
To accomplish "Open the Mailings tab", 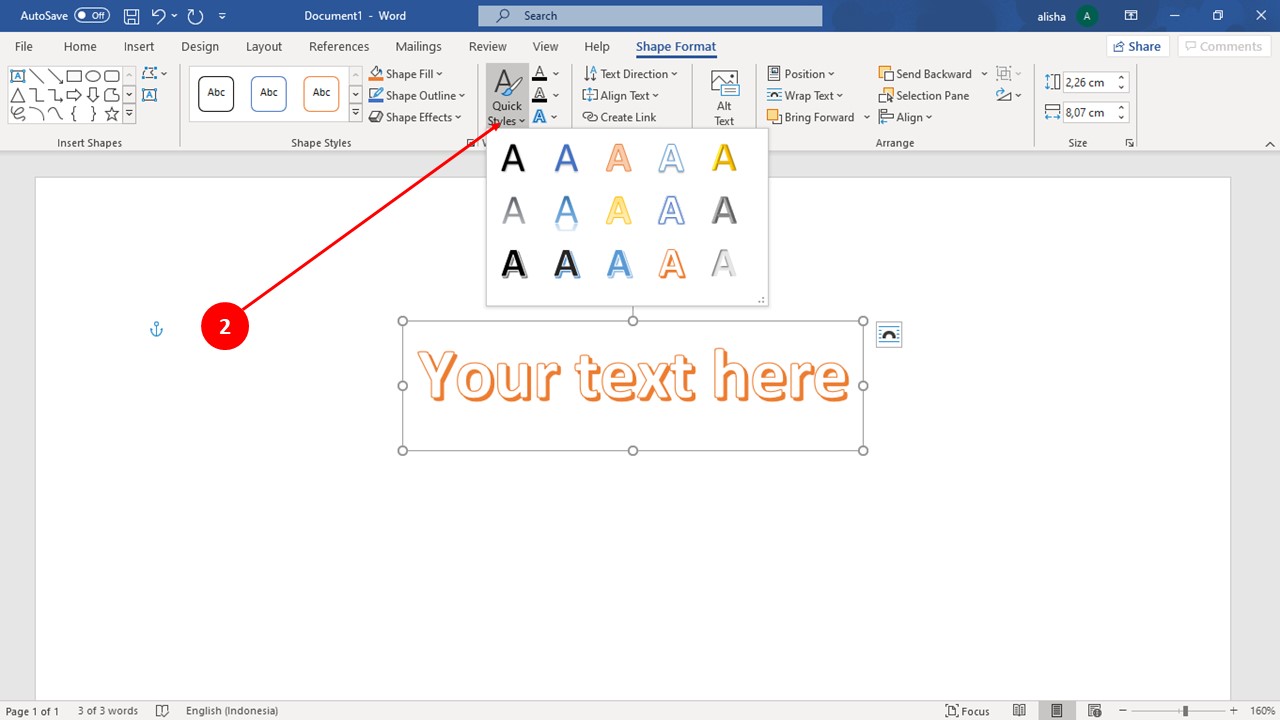I will (418, 46).
